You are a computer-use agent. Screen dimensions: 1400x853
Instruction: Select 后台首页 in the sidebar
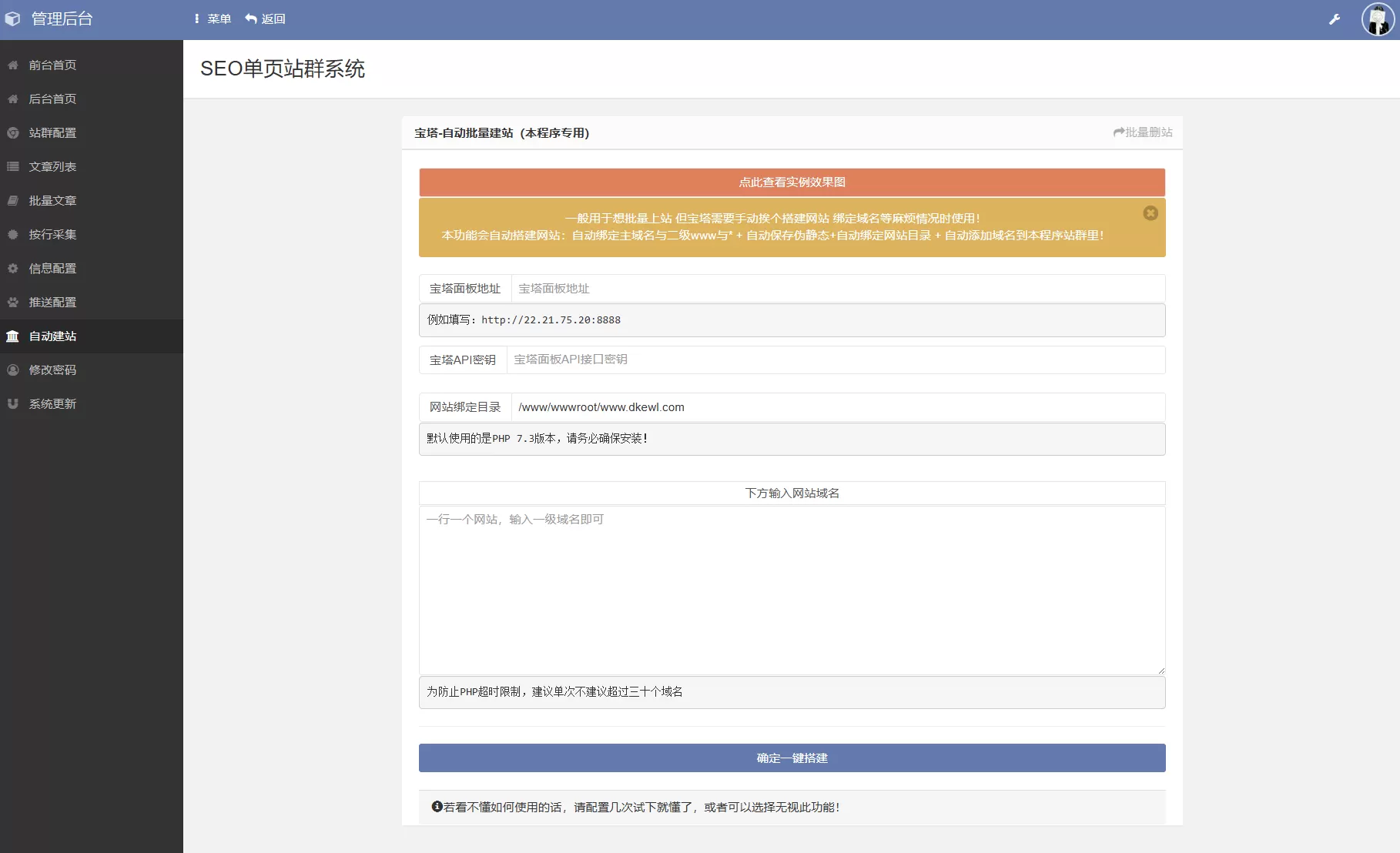coord(51,99)
